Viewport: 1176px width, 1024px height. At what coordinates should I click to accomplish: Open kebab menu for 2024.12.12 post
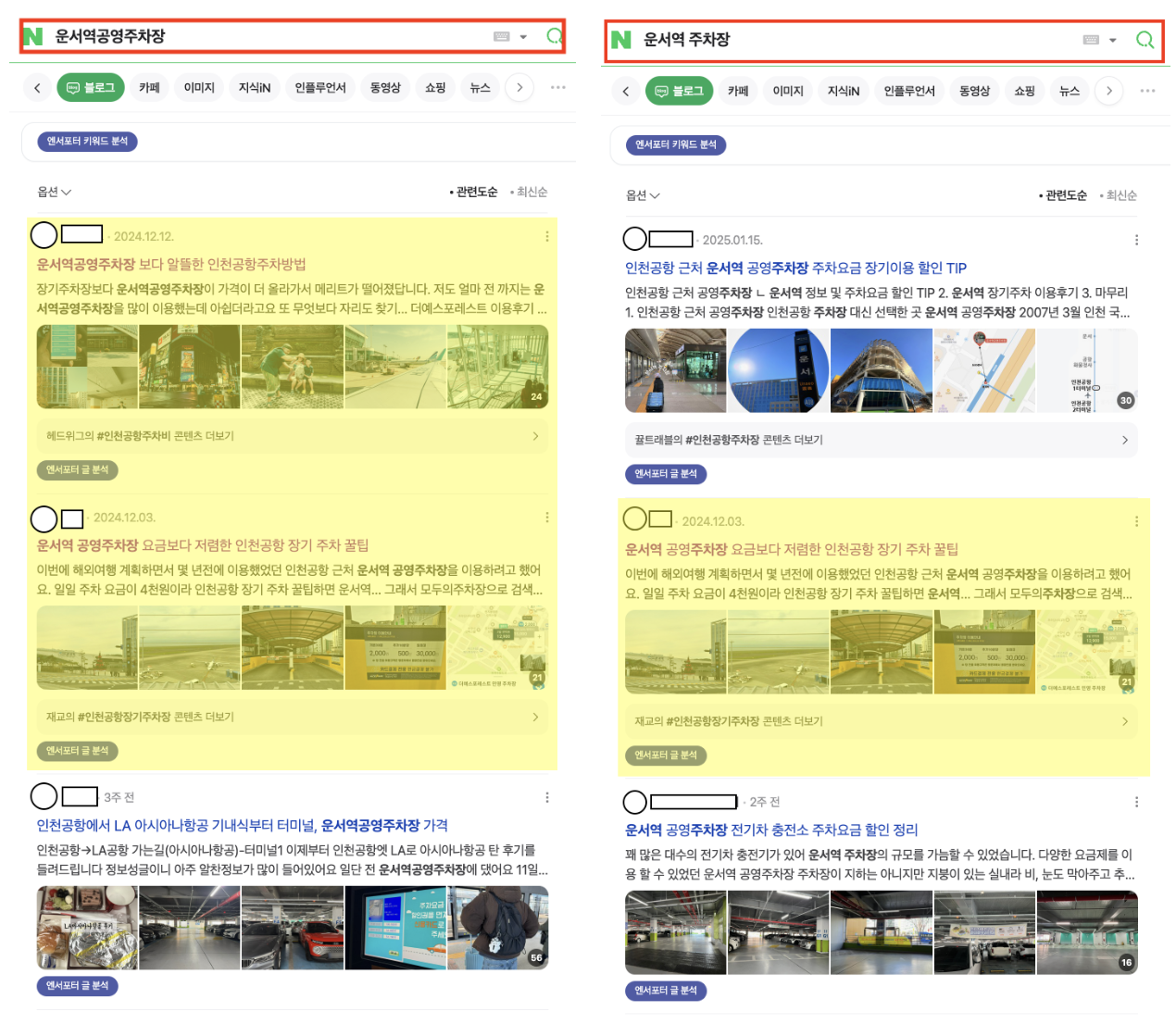pos(547,237)
